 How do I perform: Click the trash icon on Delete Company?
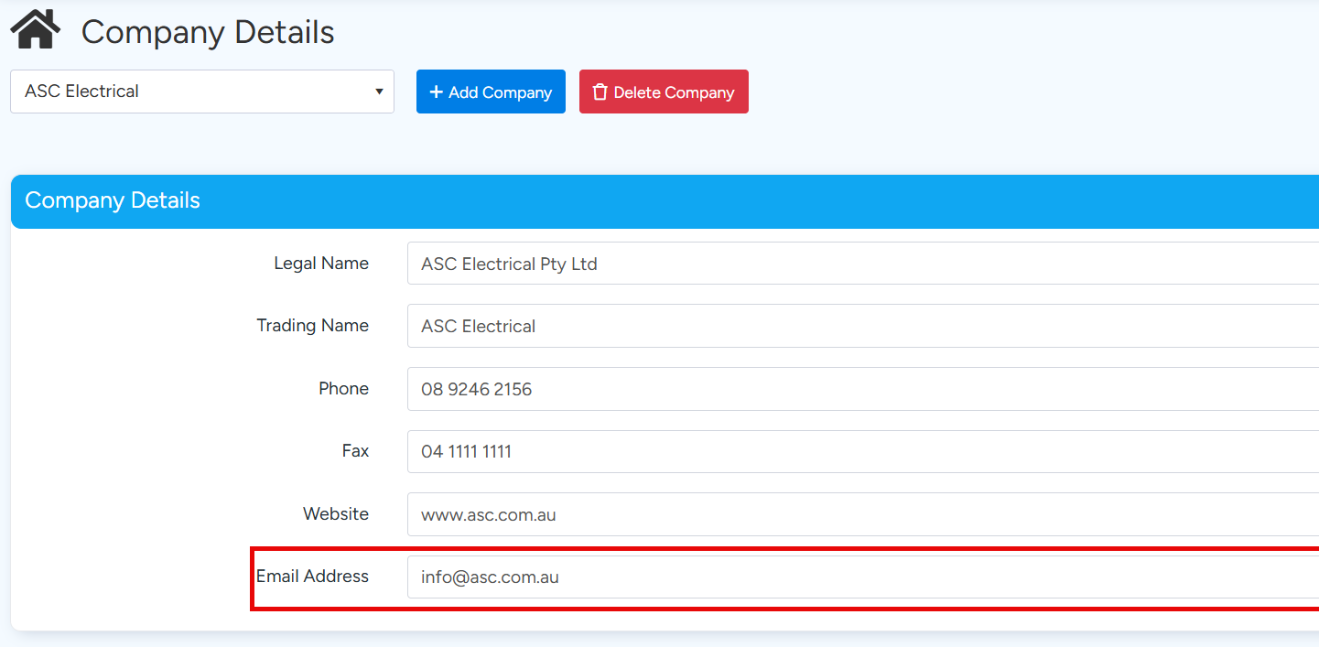point(600,92)
